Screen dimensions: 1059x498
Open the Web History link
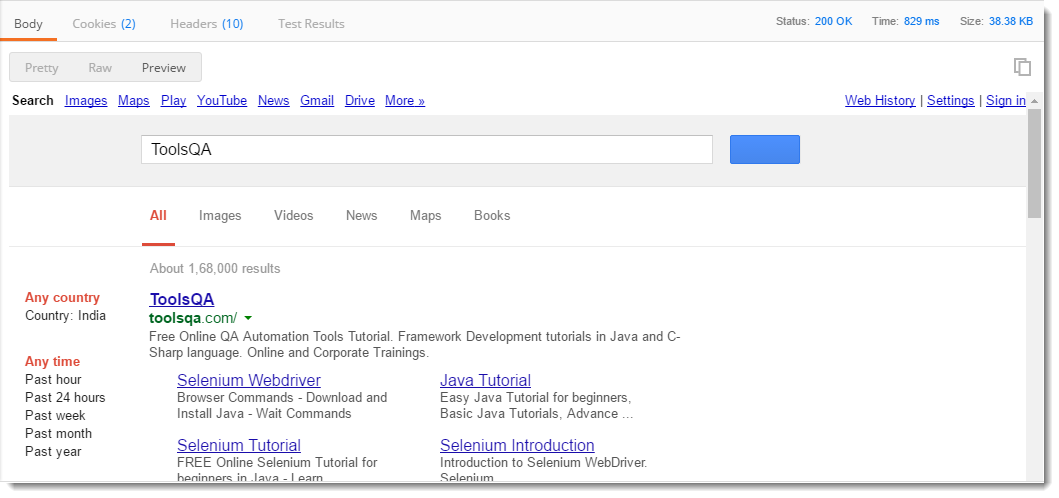pos(880,101)
